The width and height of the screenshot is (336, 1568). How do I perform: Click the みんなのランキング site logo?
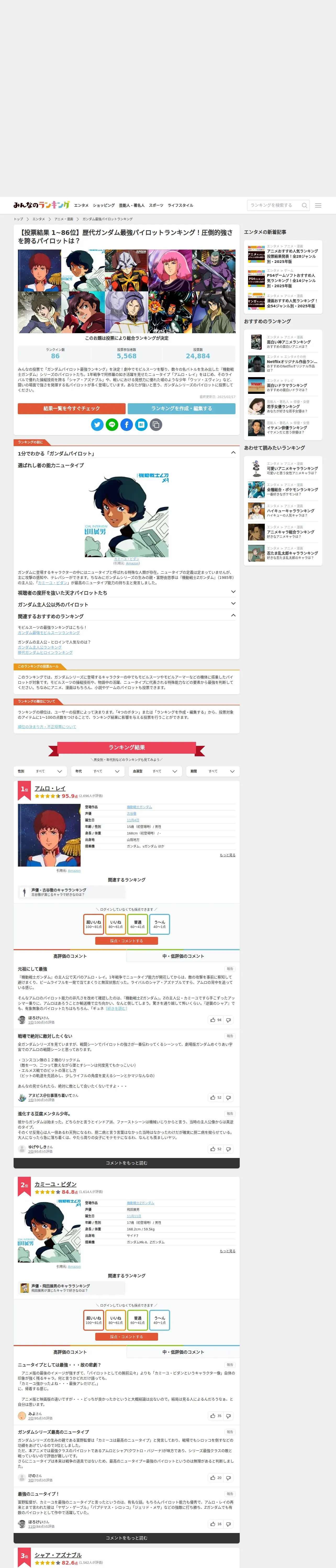[x=41, y=205]
